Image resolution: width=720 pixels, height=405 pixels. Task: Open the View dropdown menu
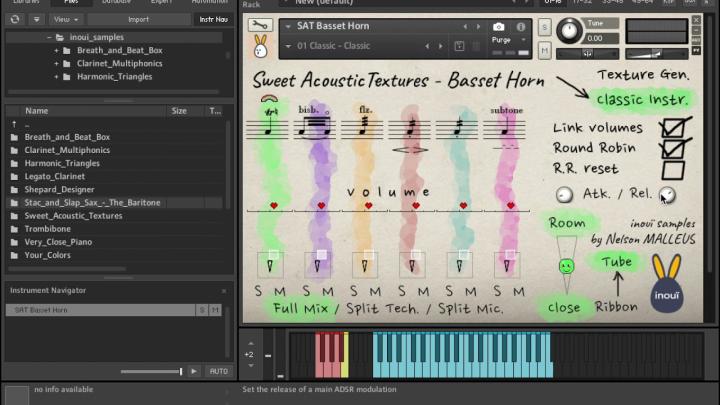pyautogui.click(x=66, y=19)
